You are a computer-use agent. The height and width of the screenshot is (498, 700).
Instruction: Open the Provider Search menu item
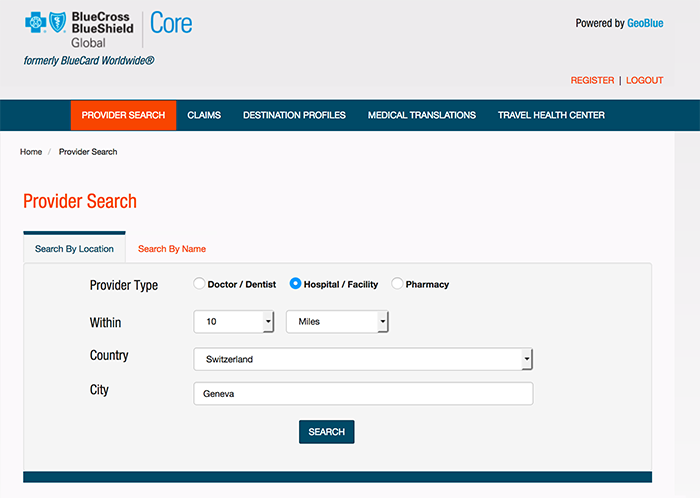(123, 115)
